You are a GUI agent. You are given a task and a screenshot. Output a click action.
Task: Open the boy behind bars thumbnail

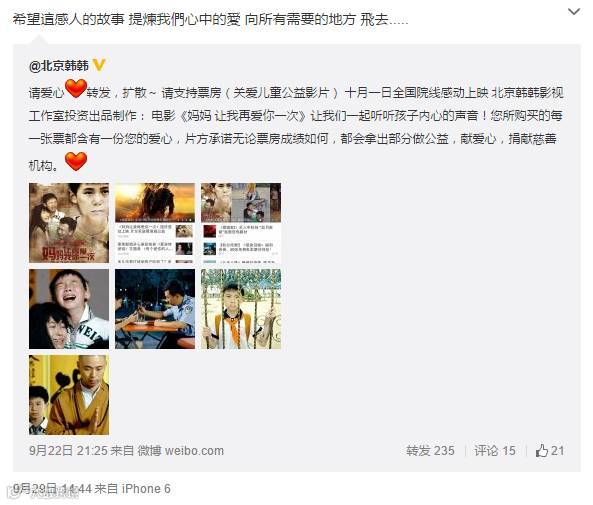point(241,309)
